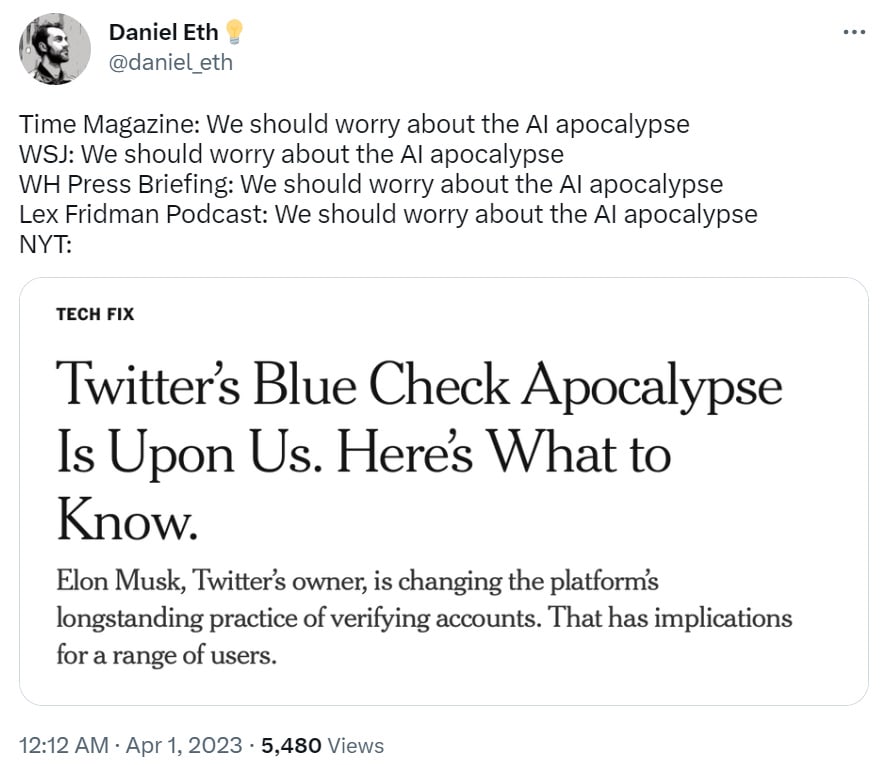Click the 12:12 AM timestamp
The width and height of the screenshot is (880, 765).
click(60, 745)
